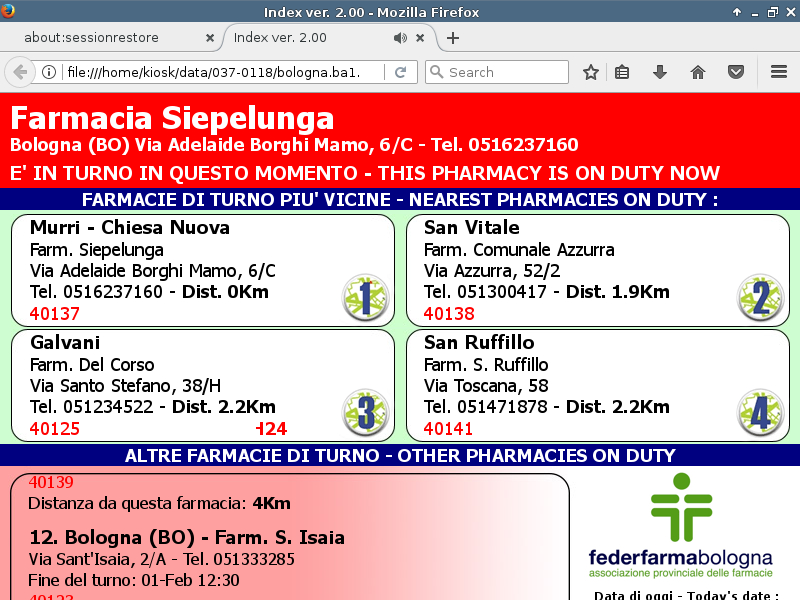800x600 pixels.
Task: Show bookmarks list icon
Action: (x=622, y=72)
